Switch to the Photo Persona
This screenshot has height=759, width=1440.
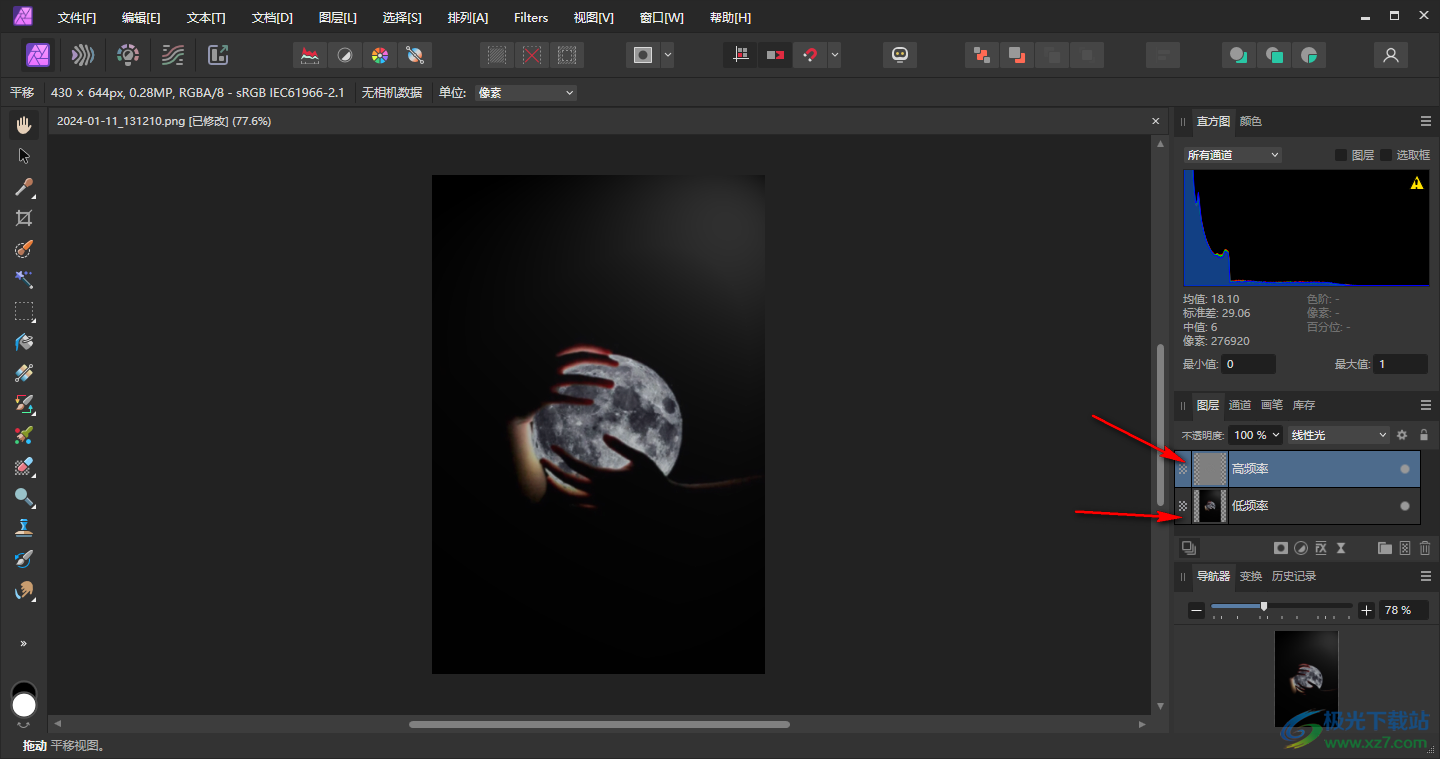(39, 55)
